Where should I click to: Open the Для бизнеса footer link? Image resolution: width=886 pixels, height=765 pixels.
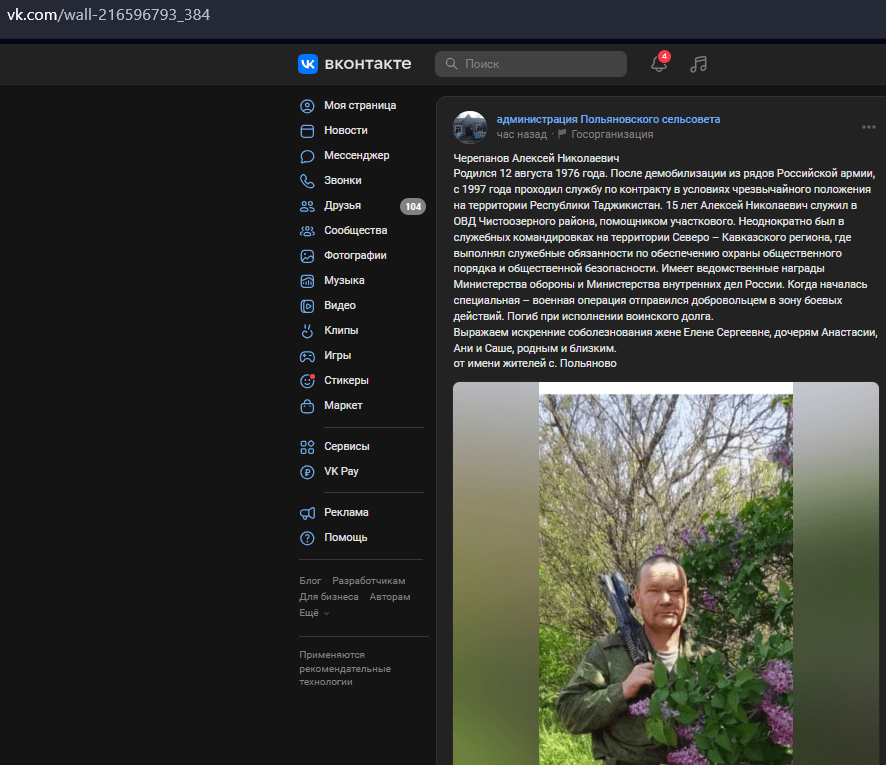[x=329, y=597]
